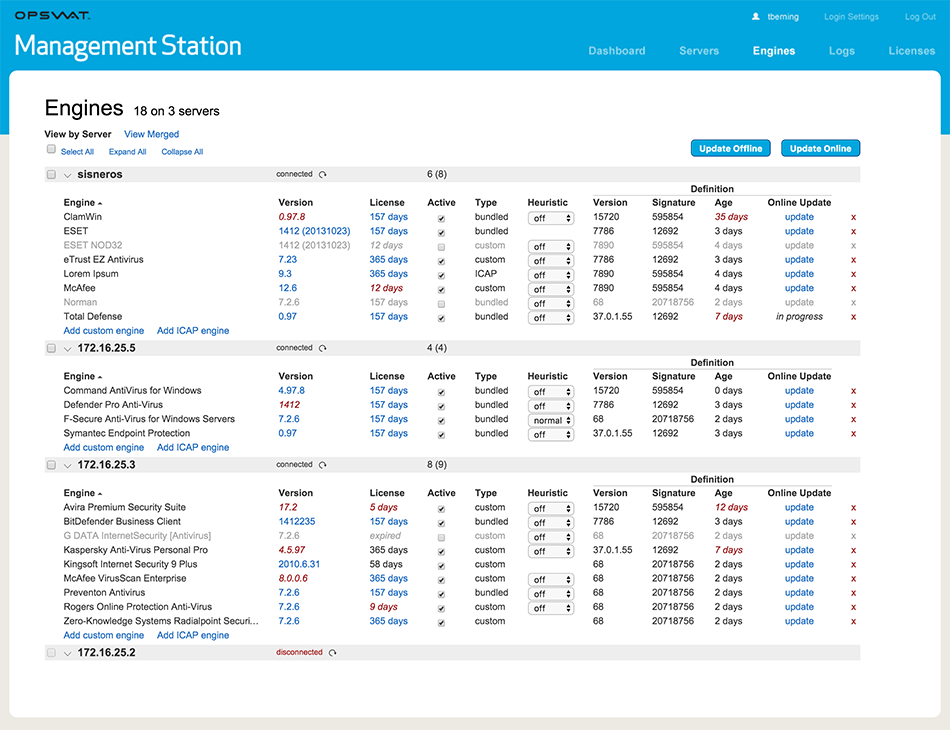This screenshot has width=950, height=730.
Task: Click Collapse All link
Action: click(x=182, y=151)
